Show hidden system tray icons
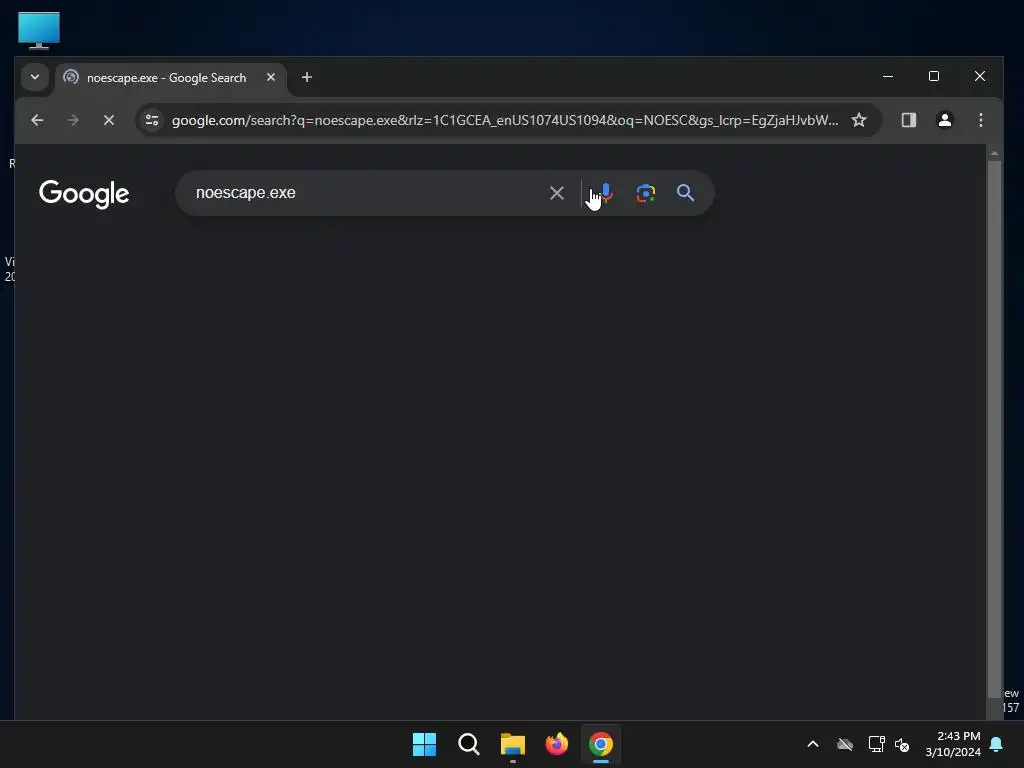 [x=812, y=744]
